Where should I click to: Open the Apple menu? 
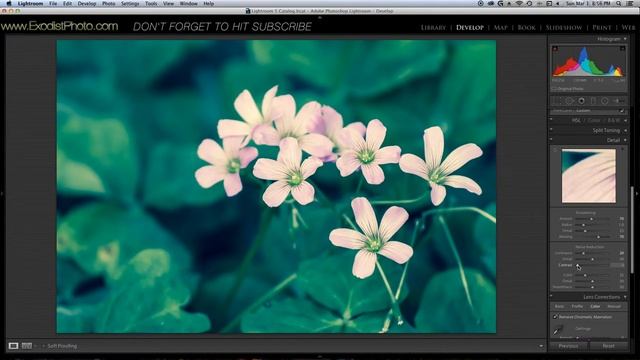tap(9, 3)
